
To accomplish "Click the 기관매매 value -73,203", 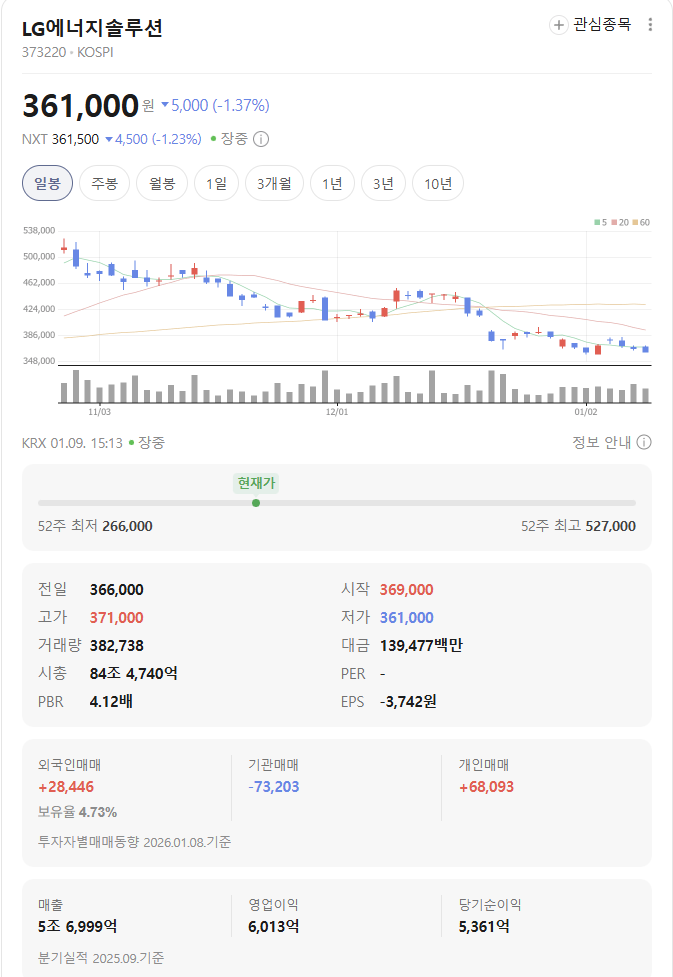I will (274, 787).
